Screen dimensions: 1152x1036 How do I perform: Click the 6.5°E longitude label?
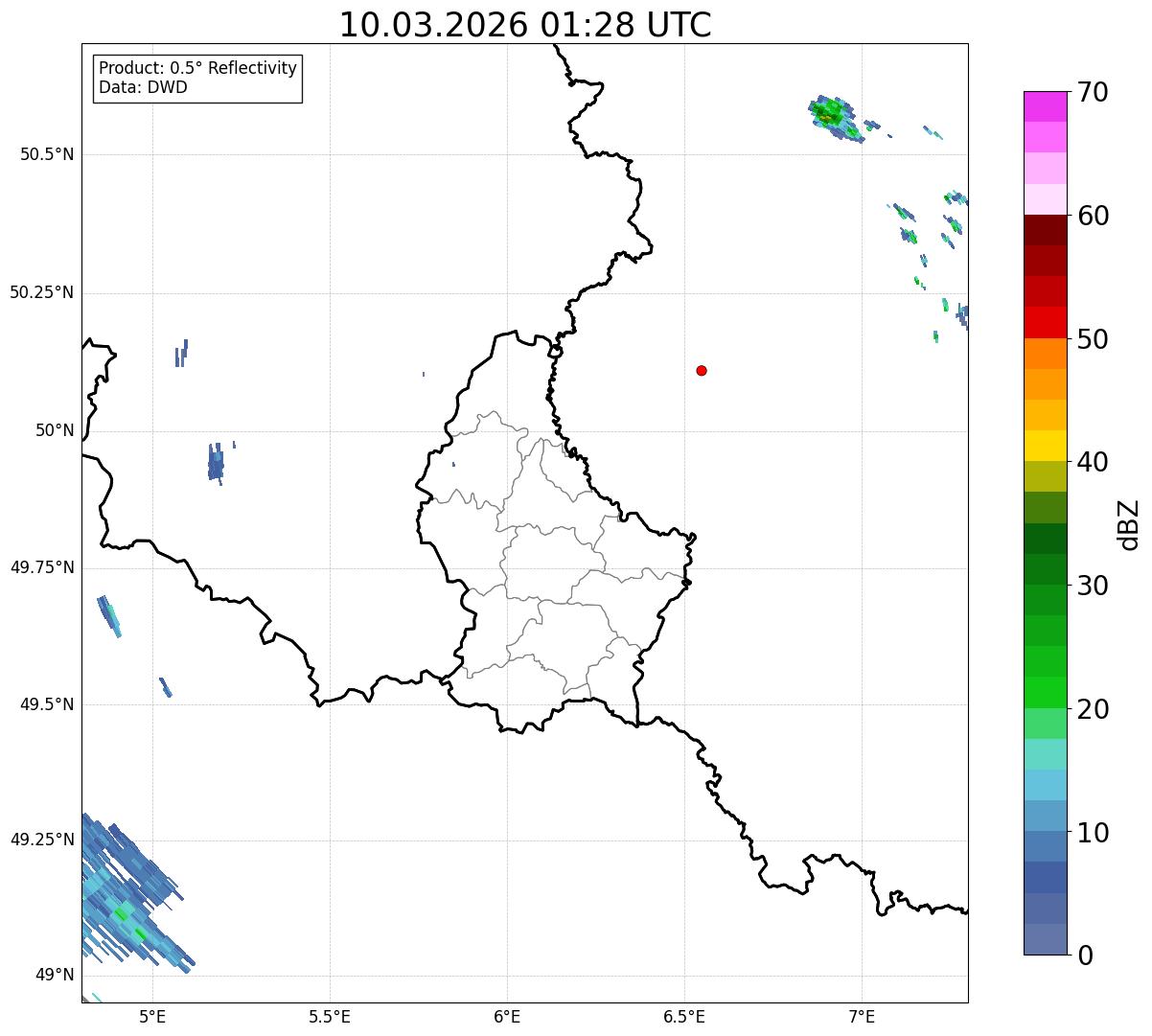coord(684,1017)
